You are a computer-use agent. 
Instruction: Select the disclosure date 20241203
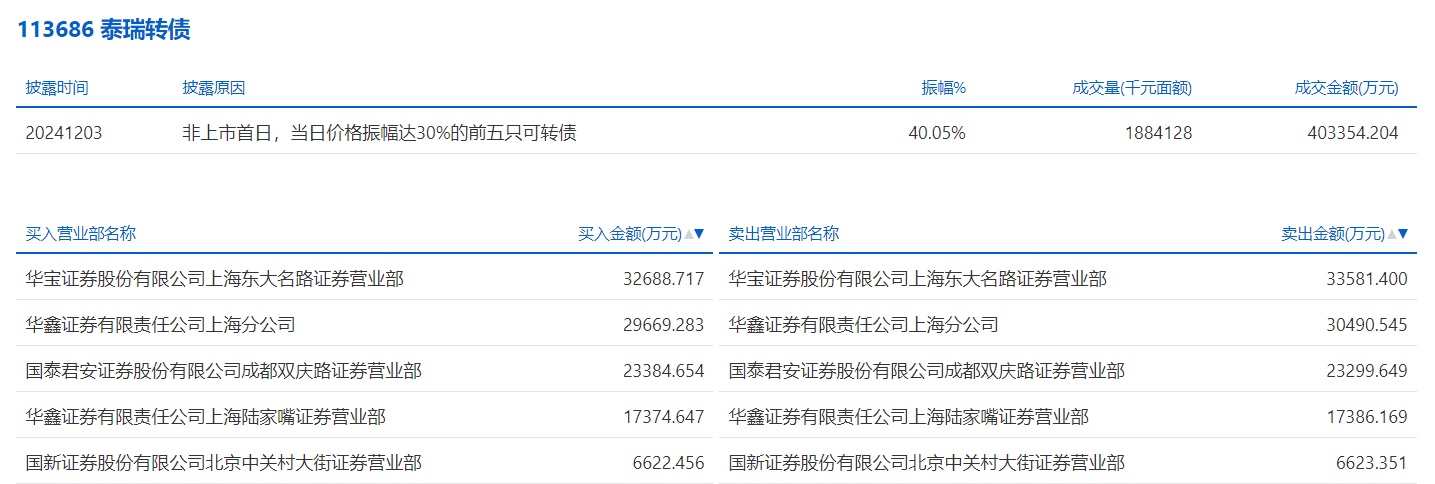pos(64,133)
